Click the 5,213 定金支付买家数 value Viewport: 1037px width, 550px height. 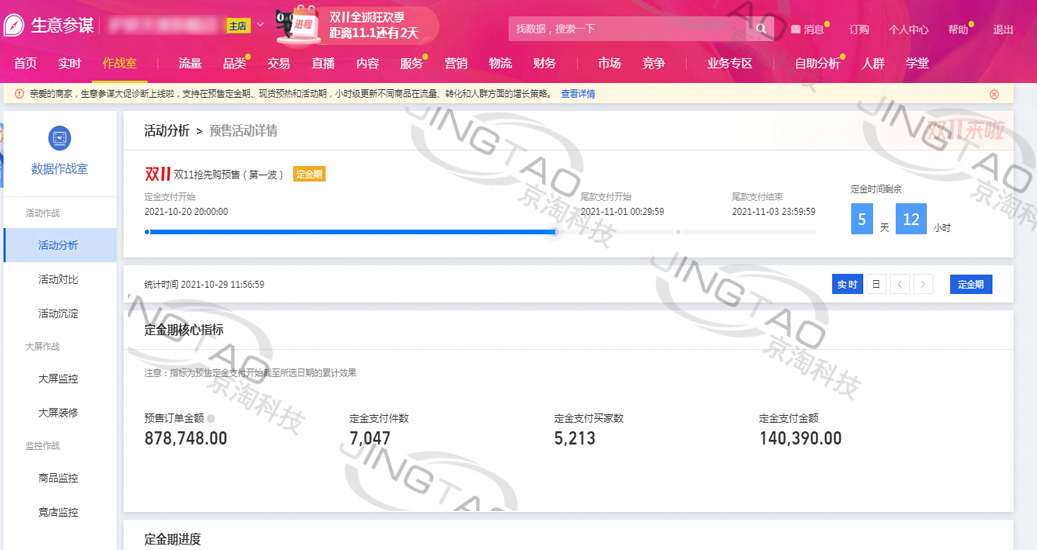(575, 438)
